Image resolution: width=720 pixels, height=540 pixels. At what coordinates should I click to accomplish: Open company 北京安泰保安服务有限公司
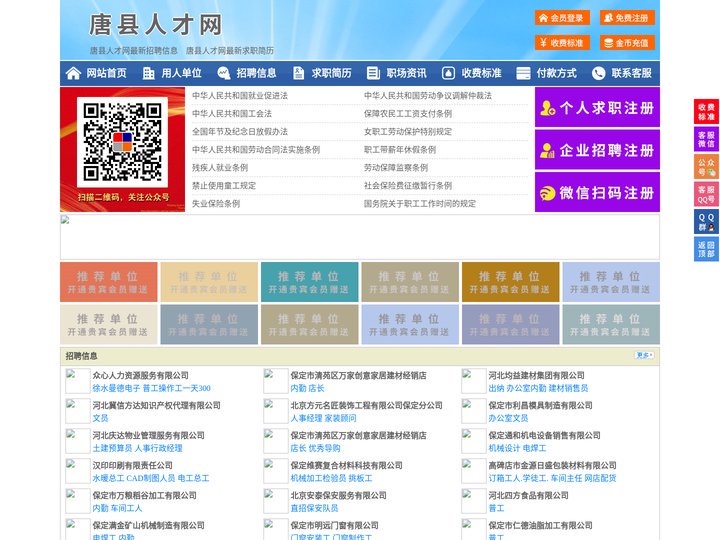point(338,495)
